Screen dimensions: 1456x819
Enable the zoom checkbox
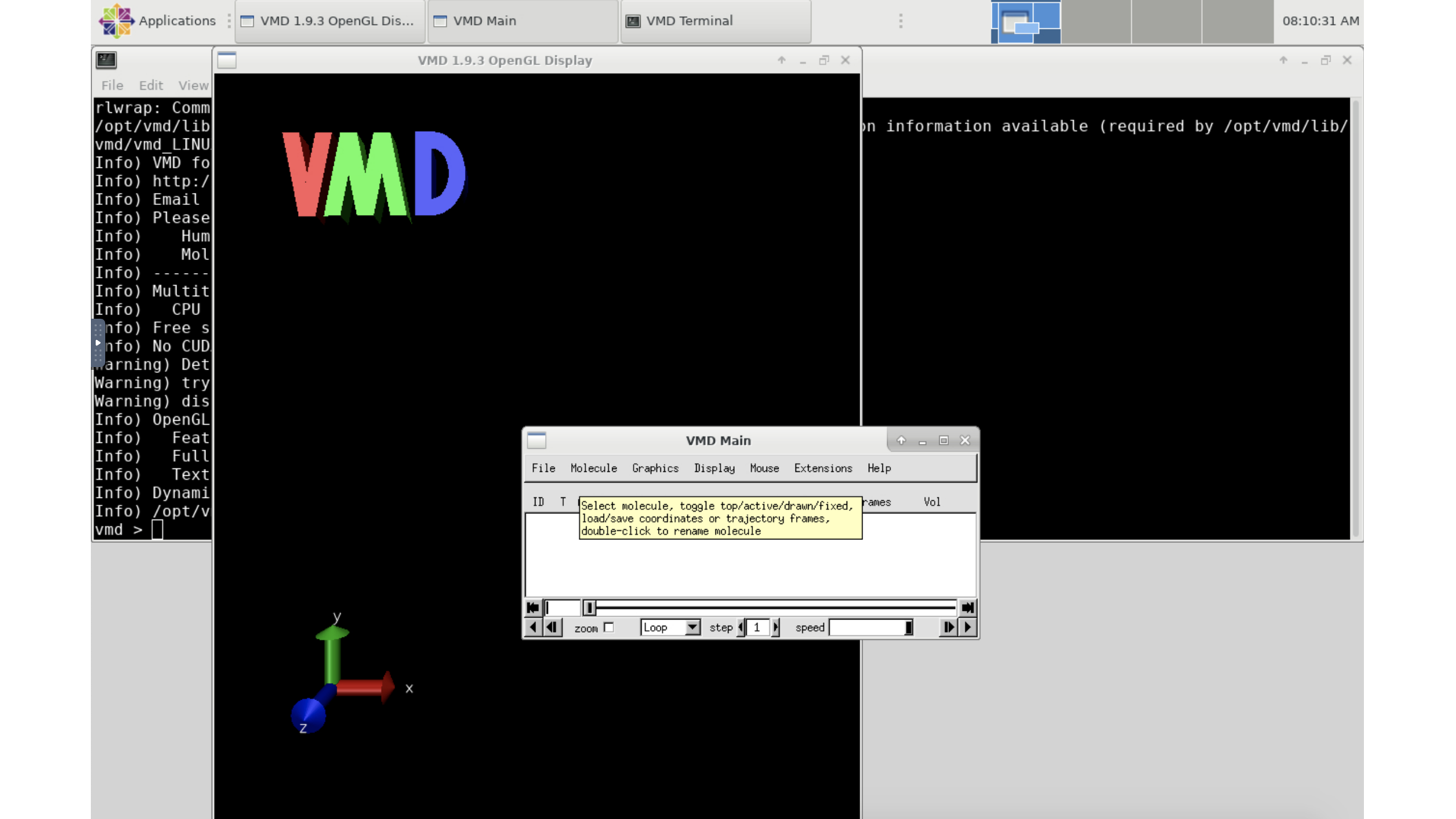[608, 628]
